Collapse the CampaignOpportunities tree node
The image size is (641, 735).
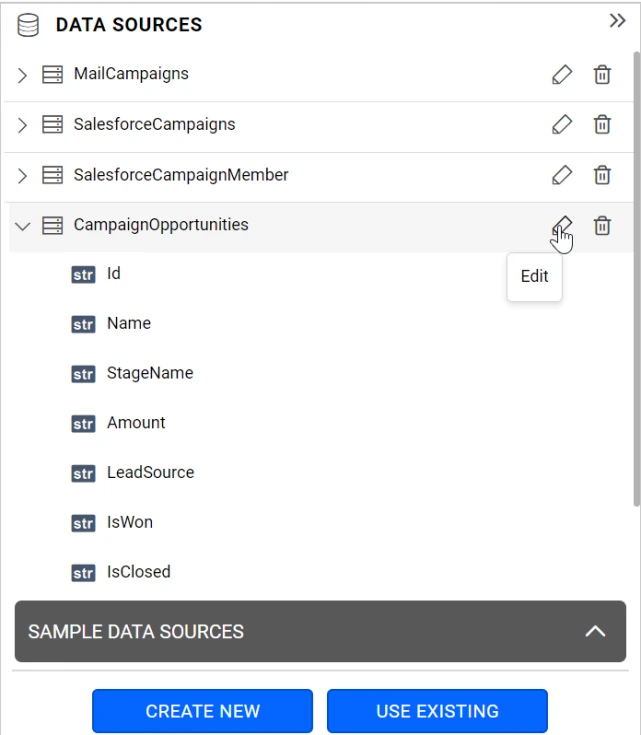[x=23, y=226]
